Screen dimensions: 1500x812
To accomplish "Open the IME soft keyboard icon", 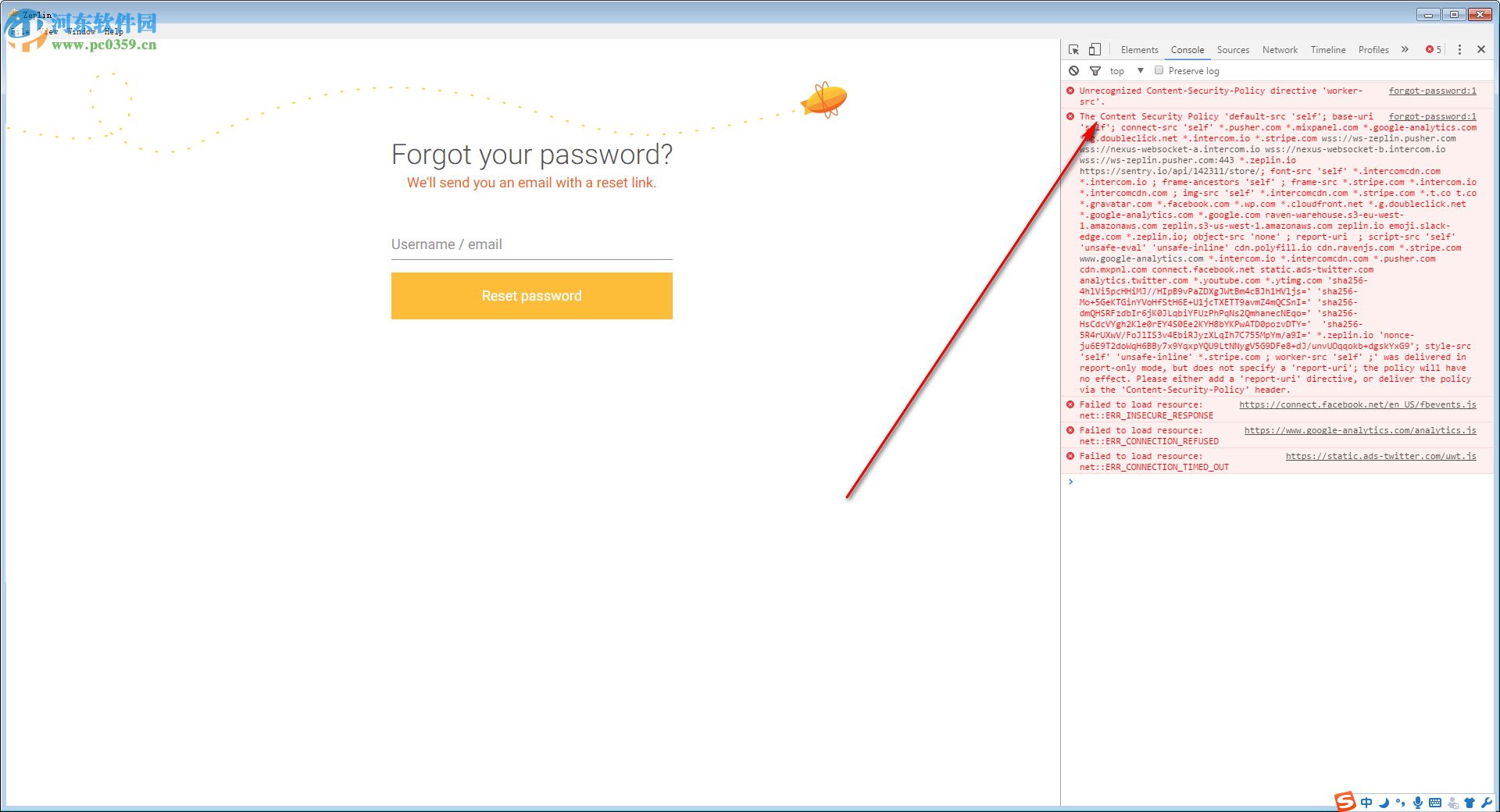I will click(x=1435, y=803).
